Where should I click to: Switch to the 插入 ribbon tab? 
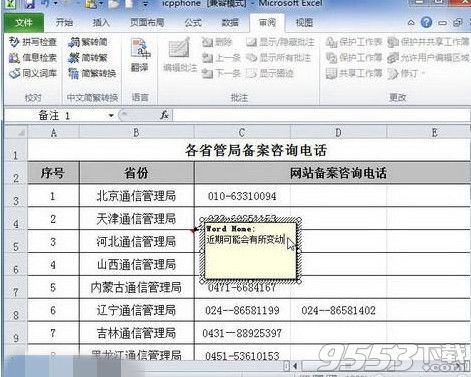click(101, 23)
